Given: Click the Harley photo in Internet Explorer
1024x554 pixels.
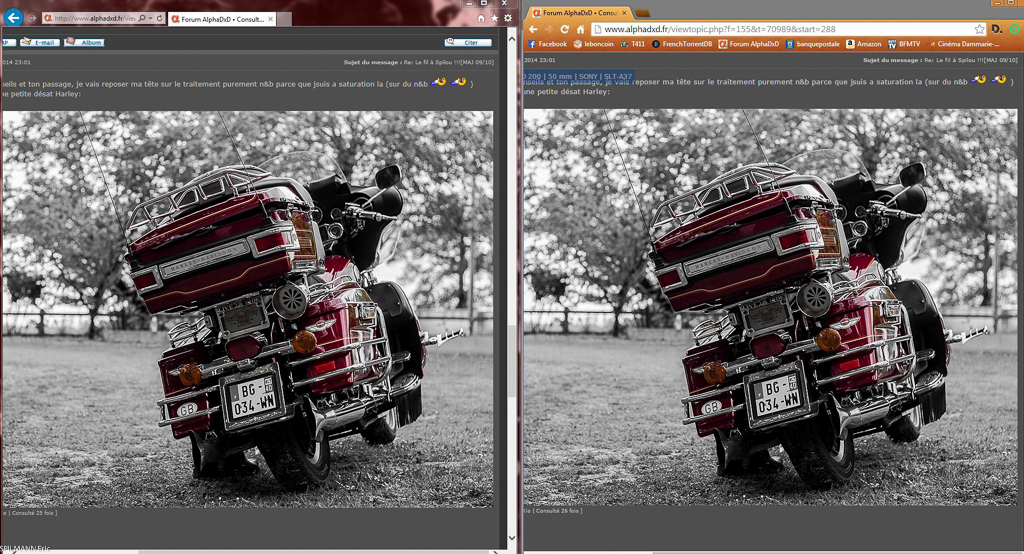Looking at the screenshot, I should (x=248, y=309).
